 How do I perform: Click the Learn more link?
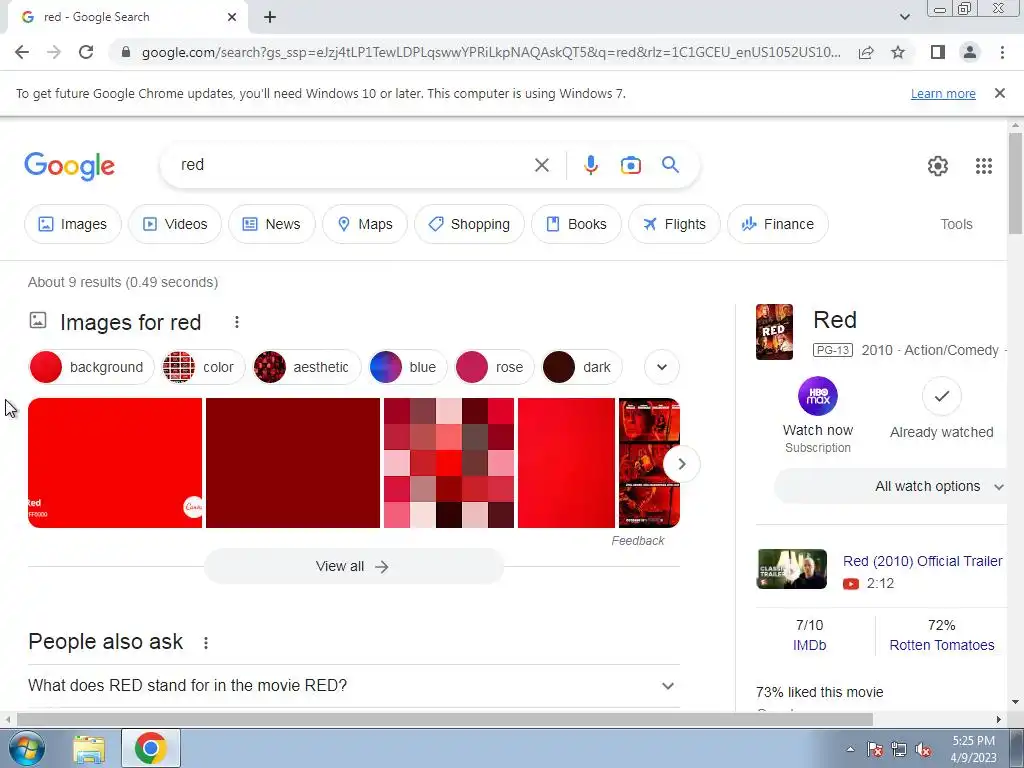coord(943,94)
